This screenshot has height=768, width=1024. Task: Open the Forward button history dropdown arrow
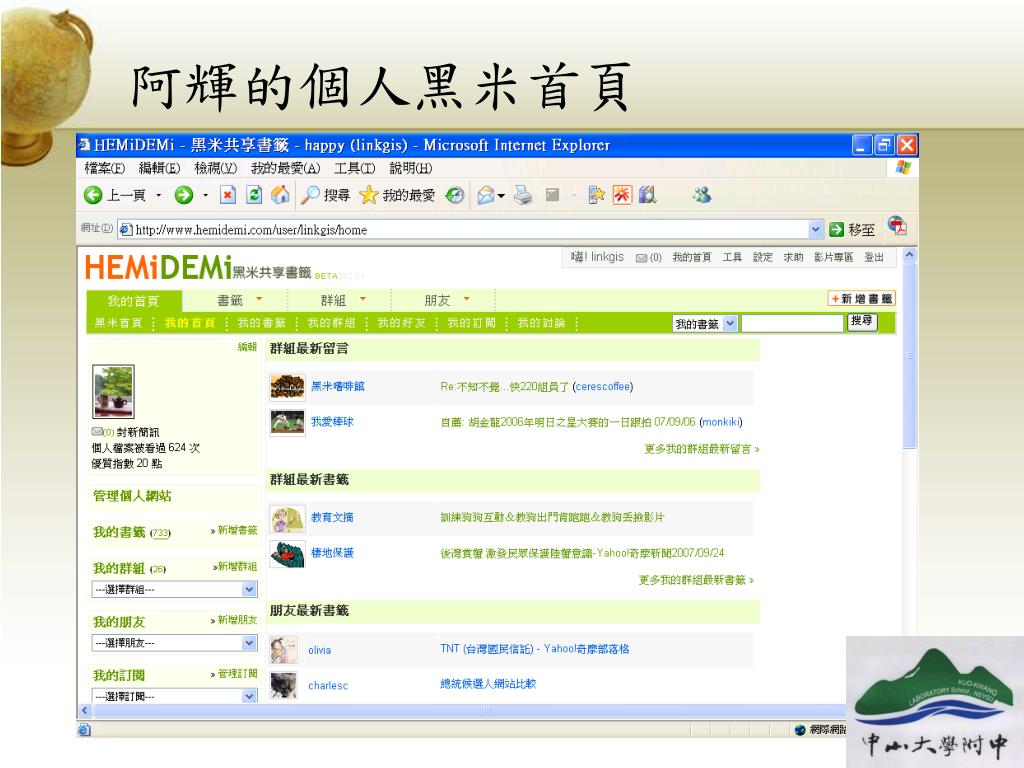[x=205, y=195]
